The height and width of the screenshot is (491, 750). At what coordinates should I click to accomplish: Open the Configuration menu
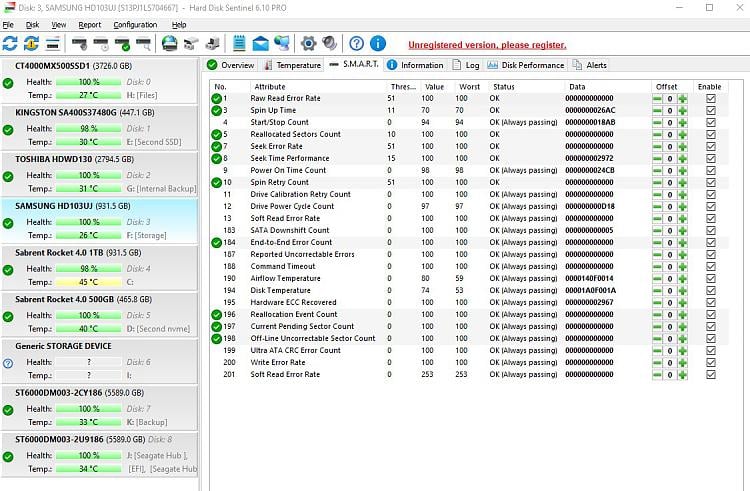coord(135,25)
